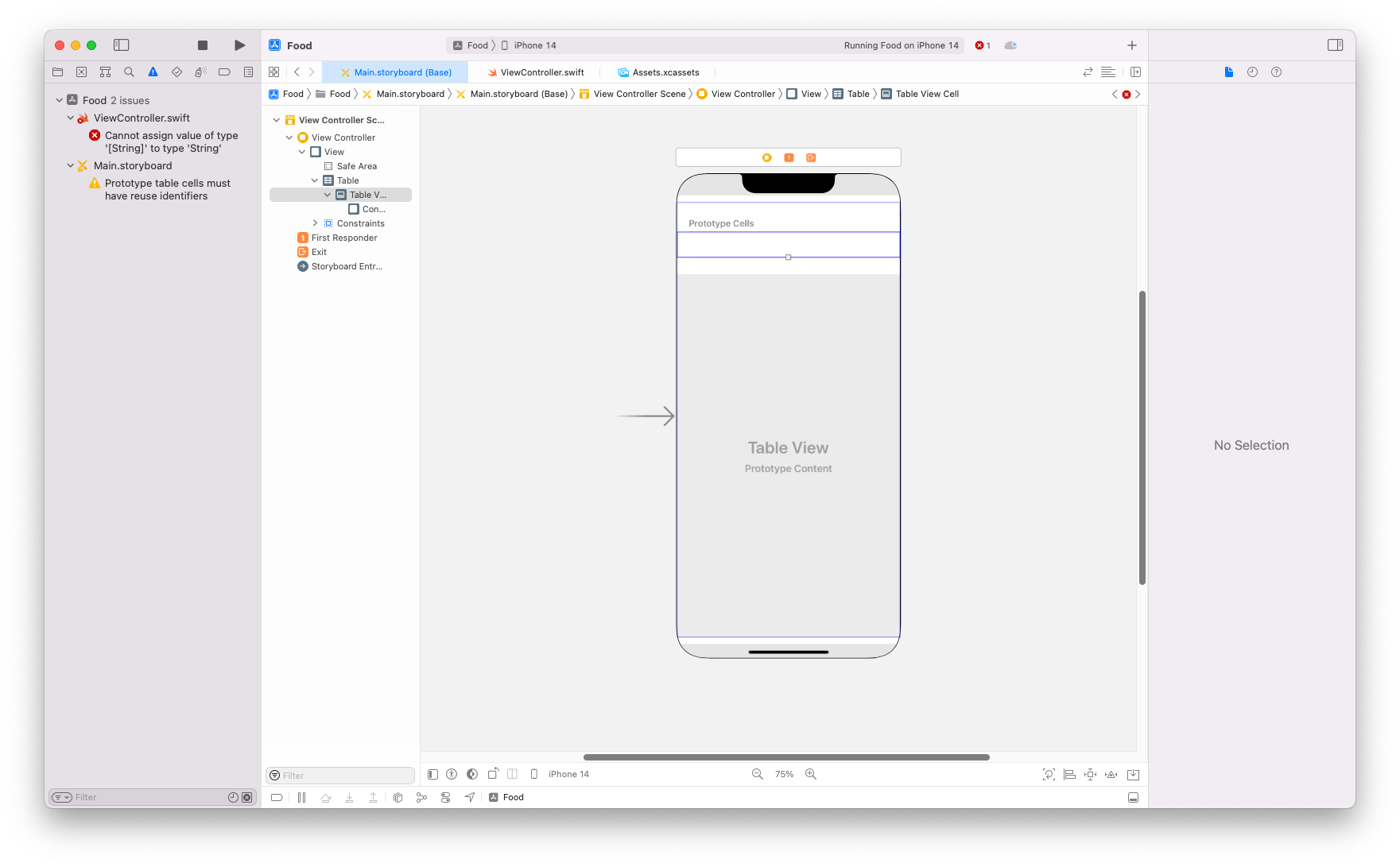Open the Breakpoint navigator icon

(224, 72)
